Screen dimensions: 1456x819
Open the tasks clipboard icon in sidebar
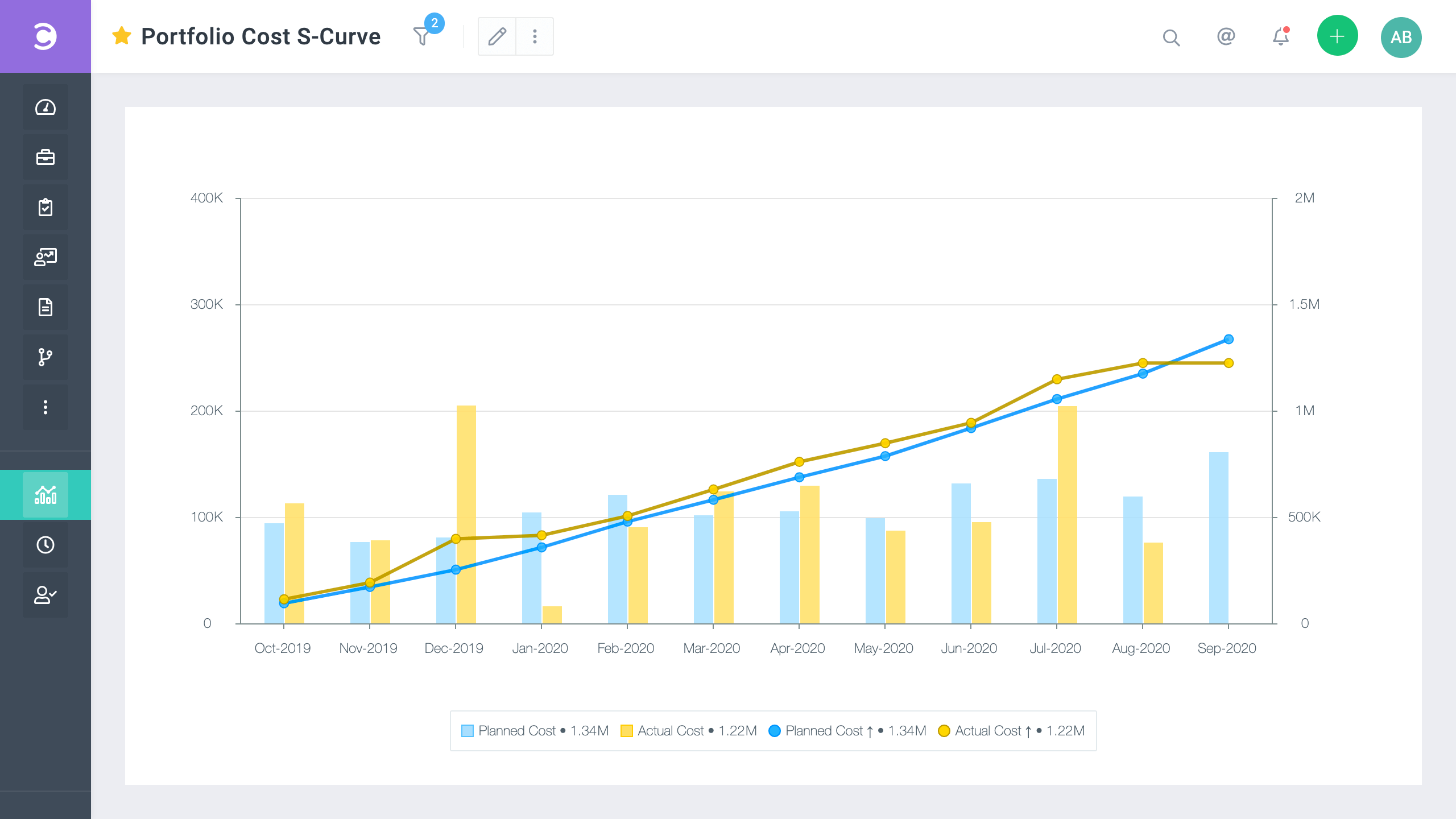click(45, 207)
